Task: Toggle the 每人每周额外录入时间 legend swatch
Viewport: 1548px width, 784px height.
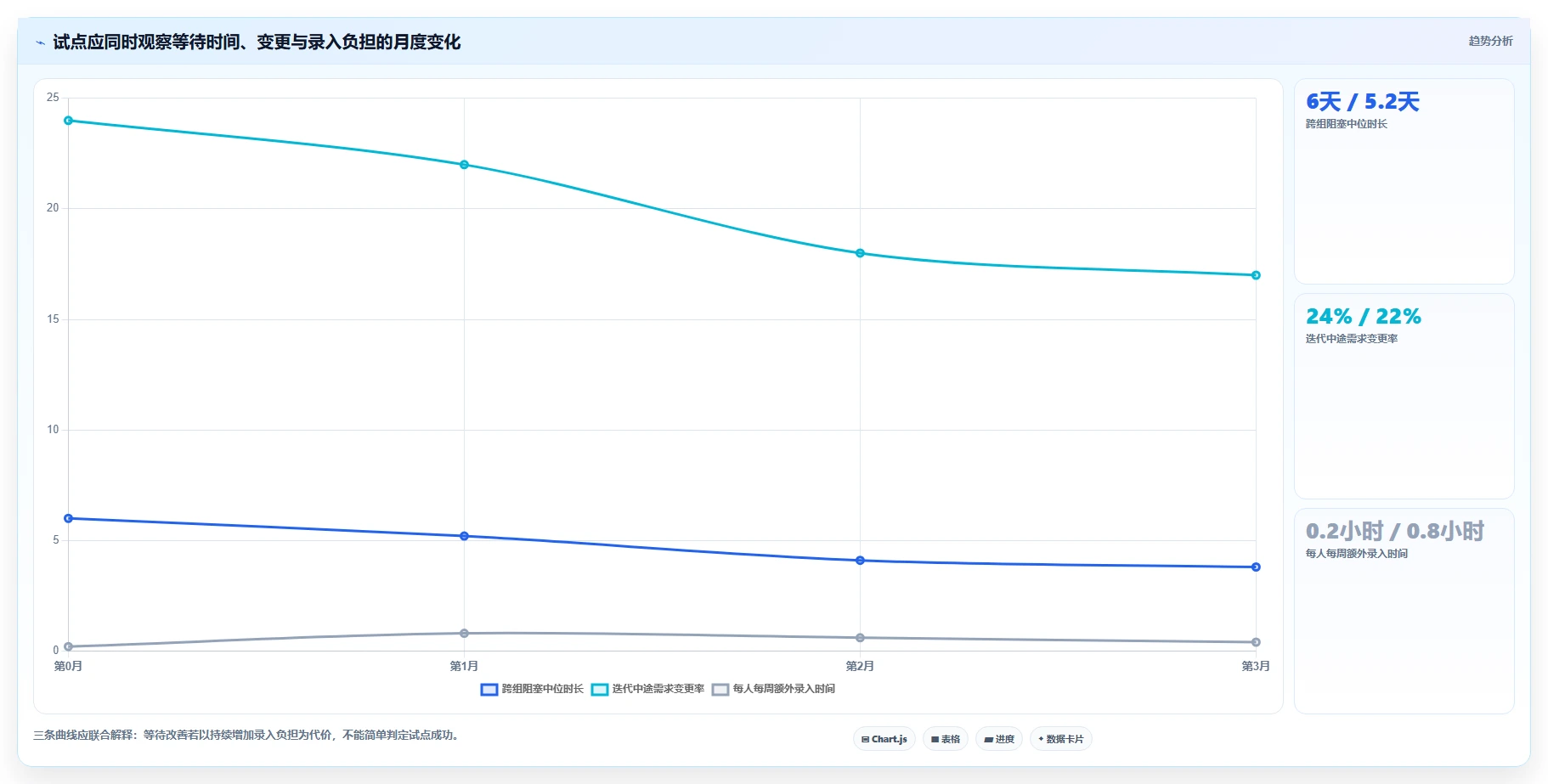Action: [720, 690]
